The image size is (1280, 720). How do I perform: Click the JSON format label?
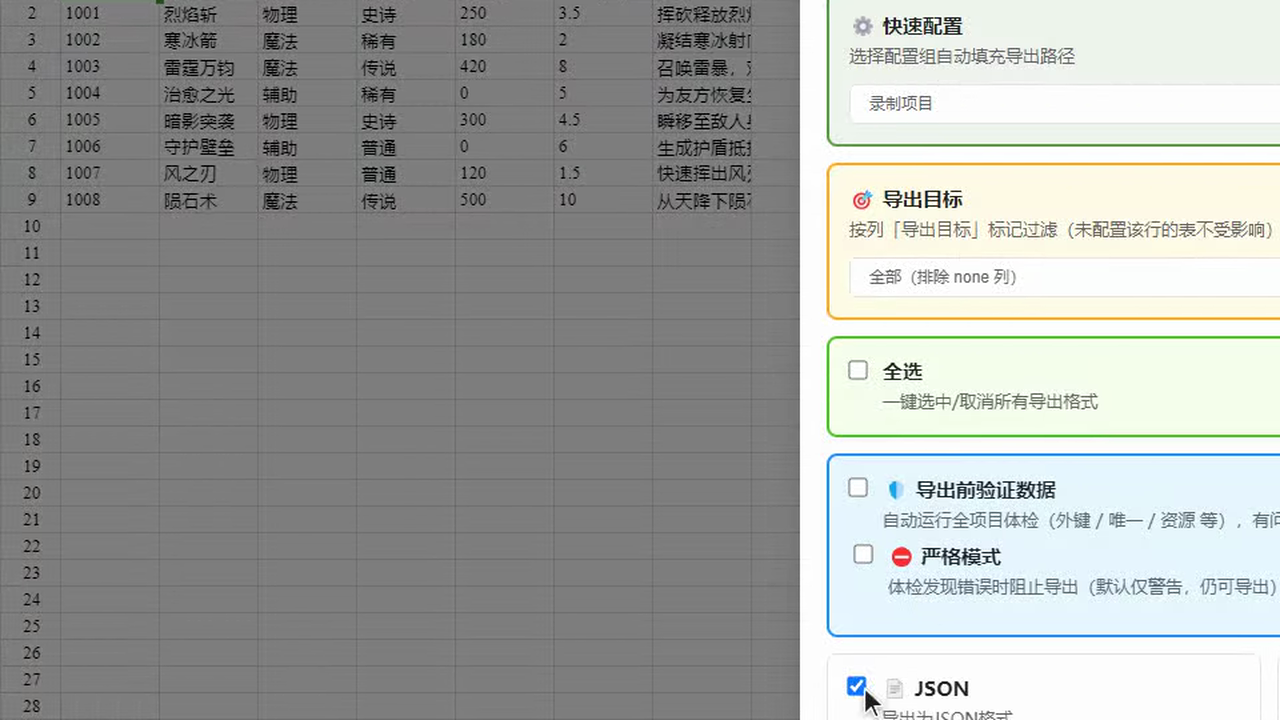click(x=941, y=689)
